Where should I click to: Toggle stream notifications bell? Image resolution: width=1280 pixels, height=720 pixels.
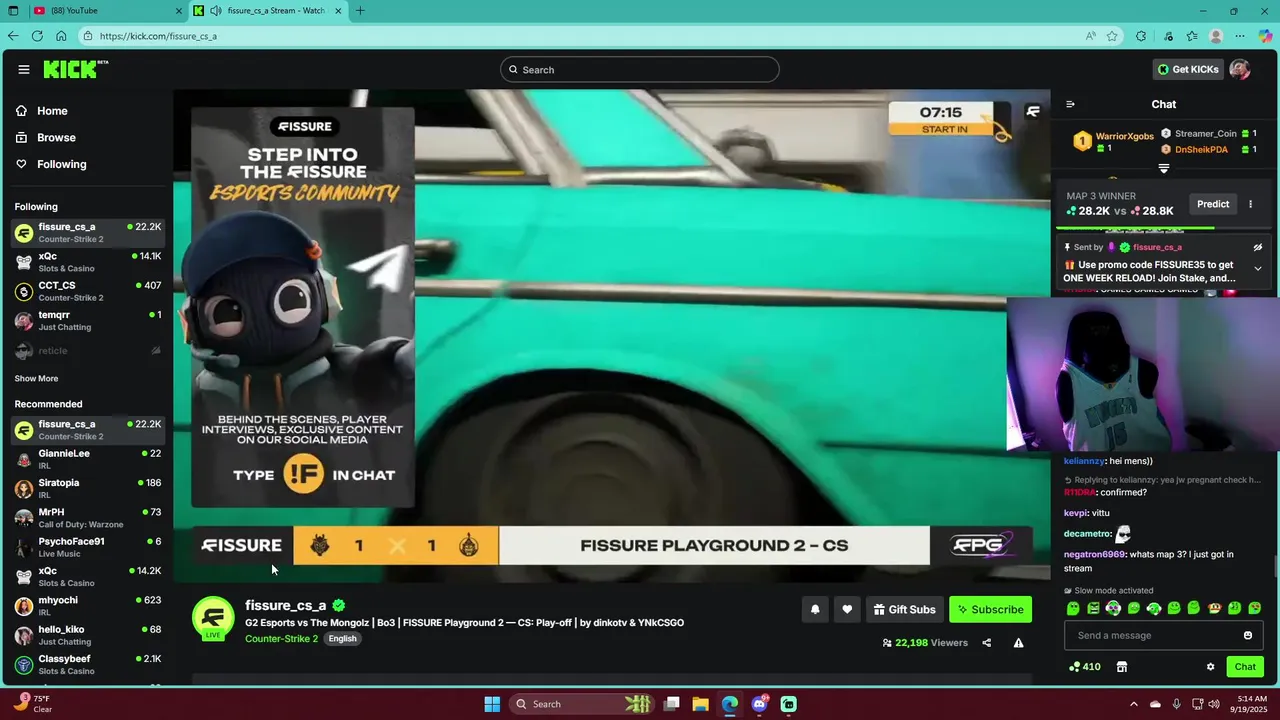click(x=815, y=609)
